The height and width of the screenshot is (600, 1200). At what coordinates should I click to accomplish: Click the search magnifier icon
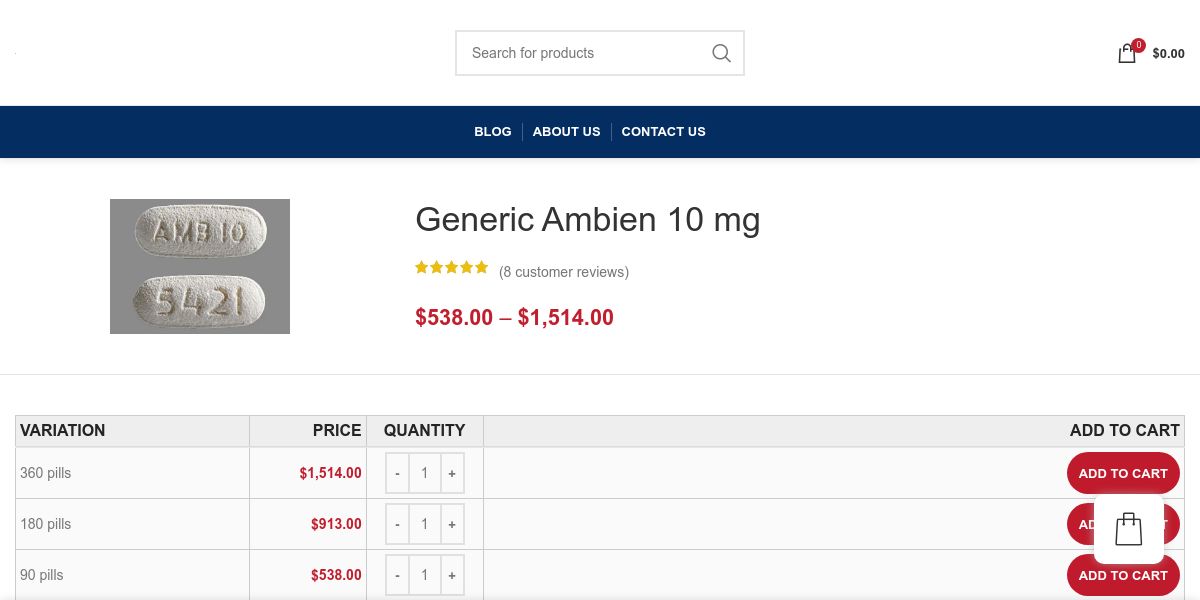[x=721, y=53]
